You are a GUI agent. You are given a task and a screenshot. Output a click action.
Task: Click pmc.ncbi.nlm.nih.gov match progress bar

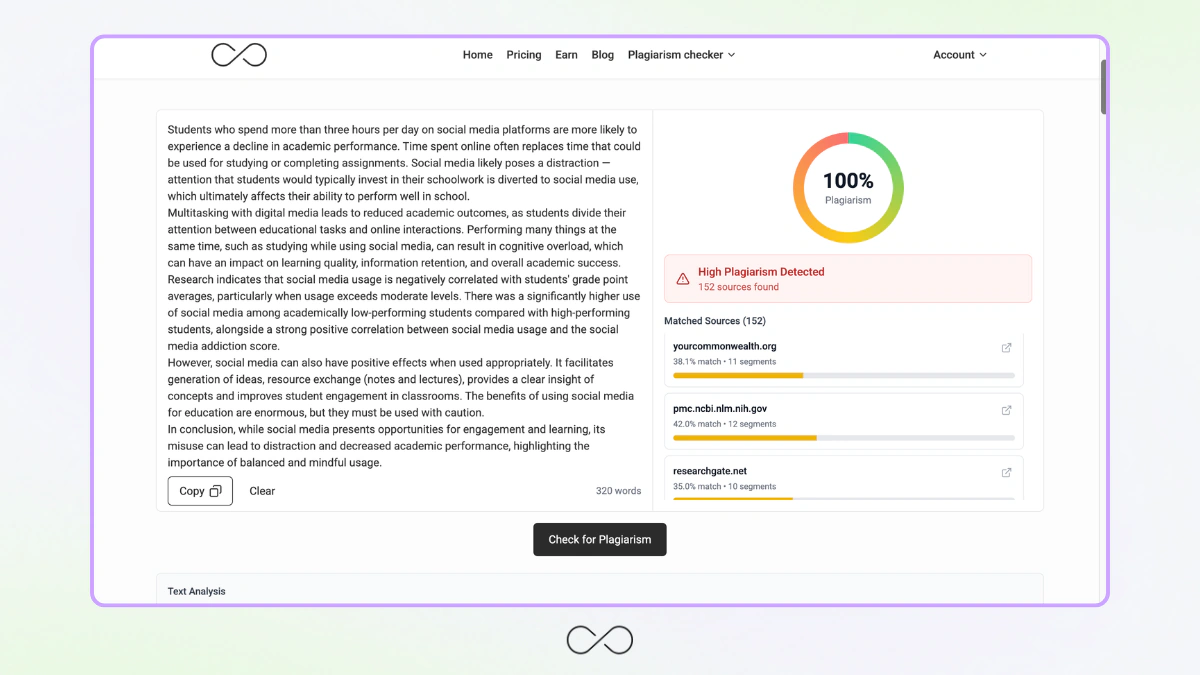844,437
